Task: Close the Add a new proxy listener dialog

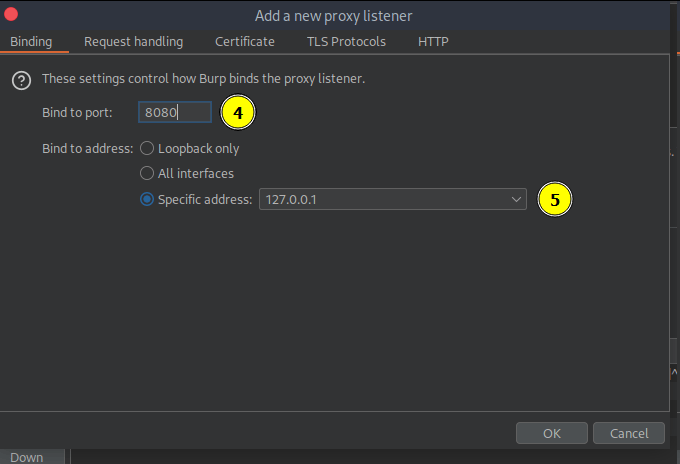Action: [12, 15]
